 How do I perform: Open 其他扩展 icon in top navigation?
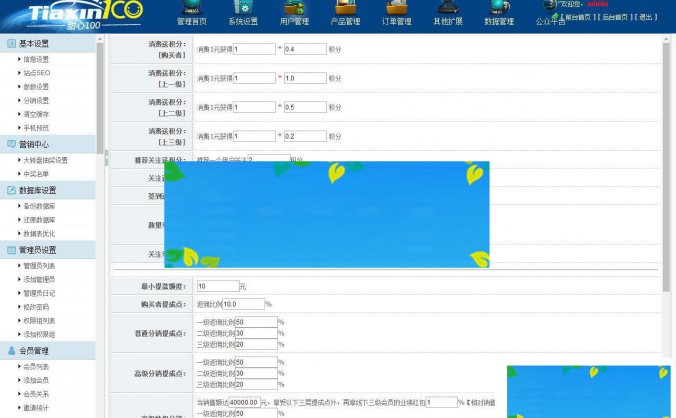[448, 7]
